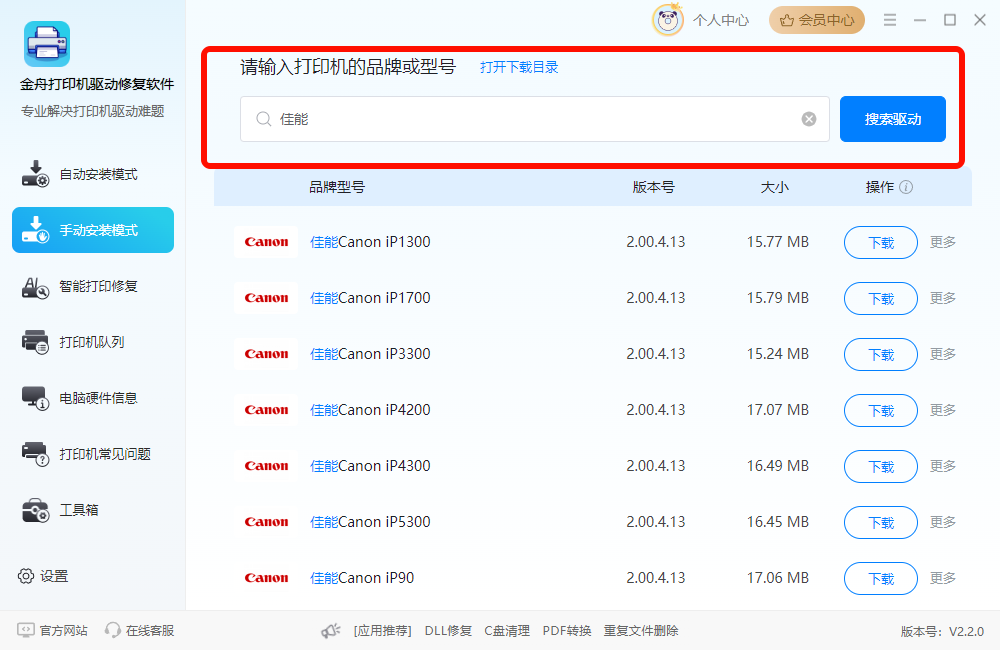Open 打印机队列 page

pos(92,342)
